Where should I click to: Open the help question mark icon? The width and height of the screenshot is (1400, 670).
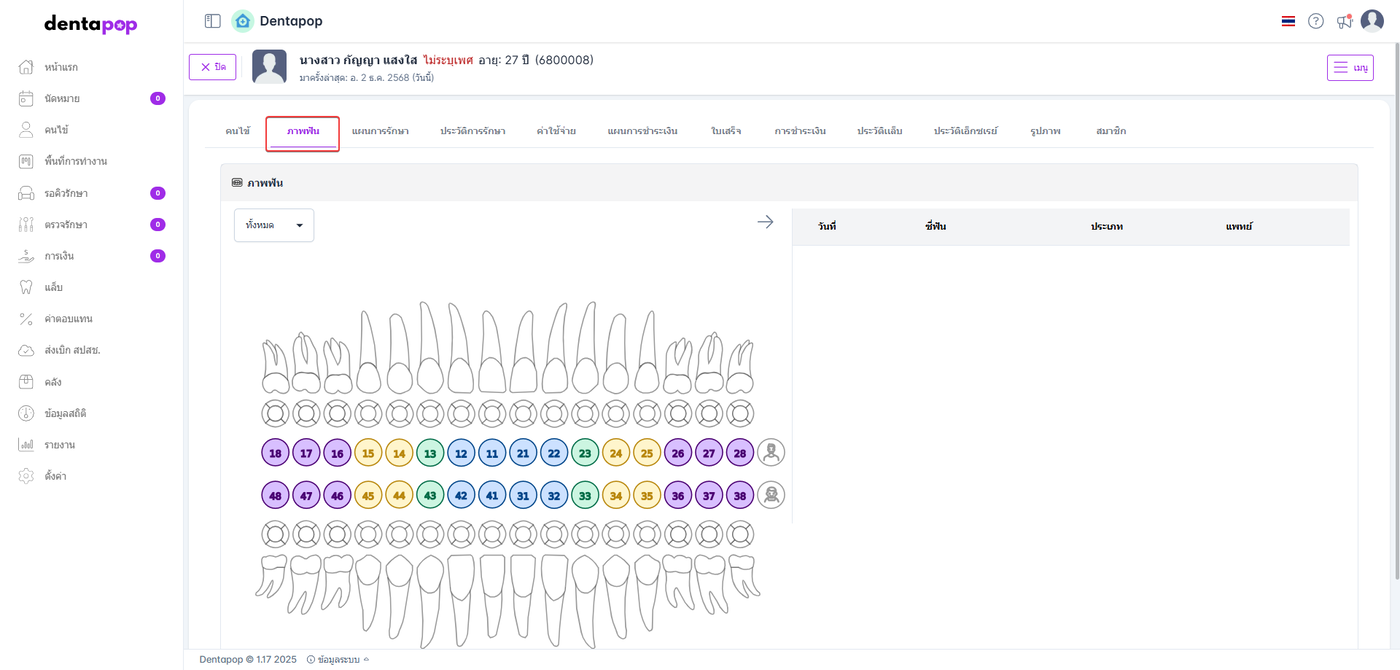point(1316,21)
